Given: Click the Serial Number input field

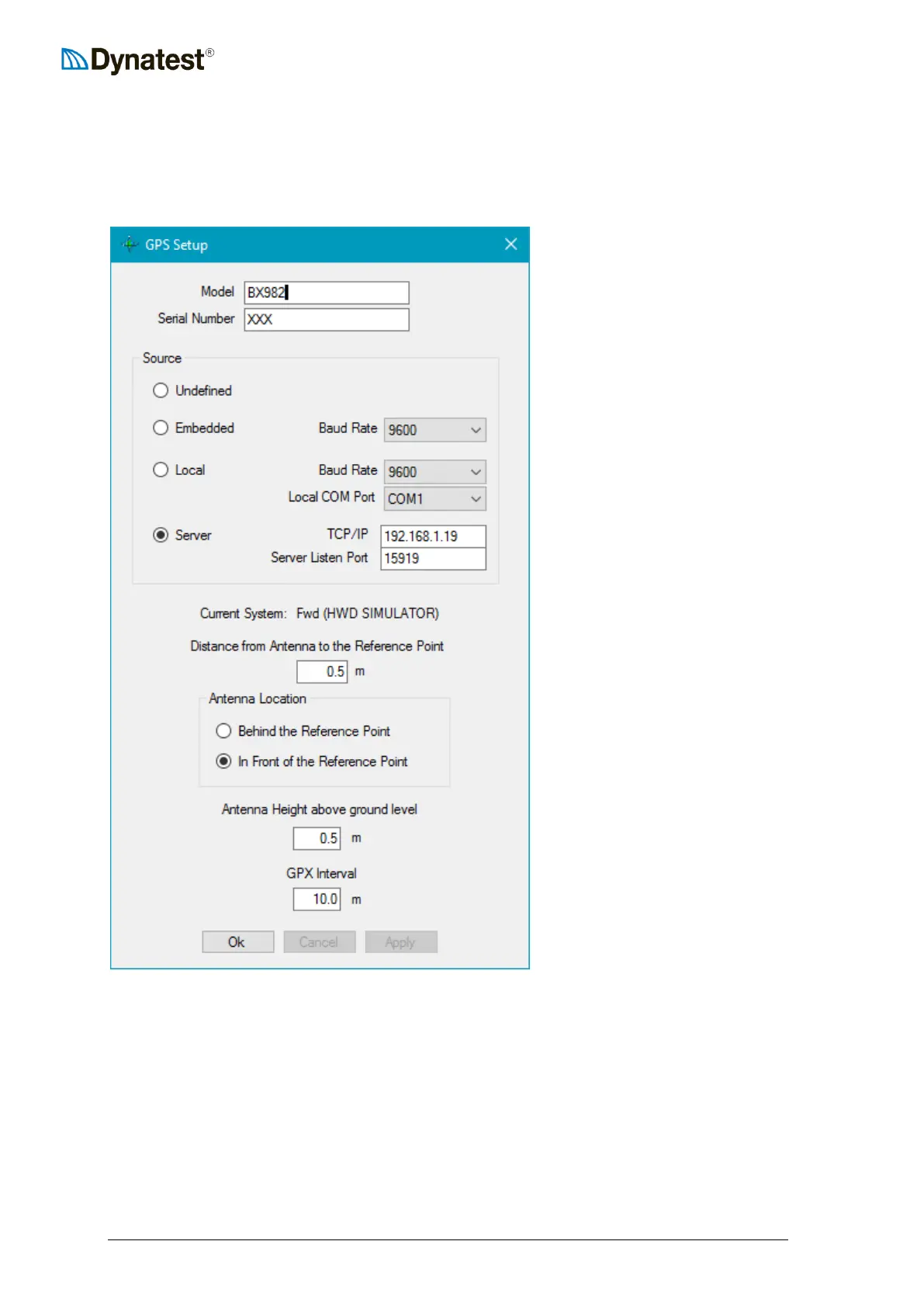Looking at the screenshot, I should [x=327, y=320].
